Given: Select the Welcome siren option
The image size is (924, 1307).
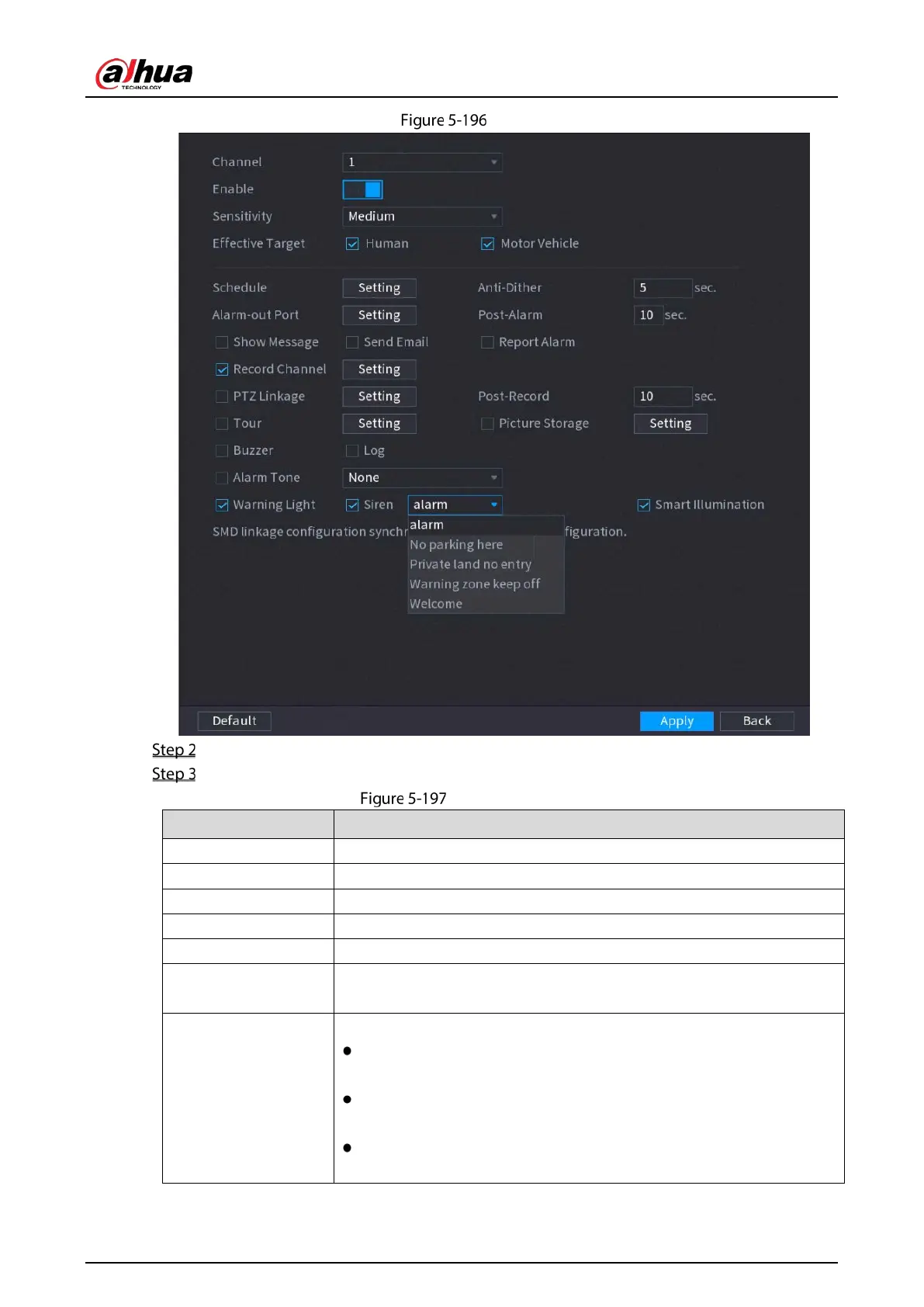Looking at the screenshot, I should [x=486, y=604].
